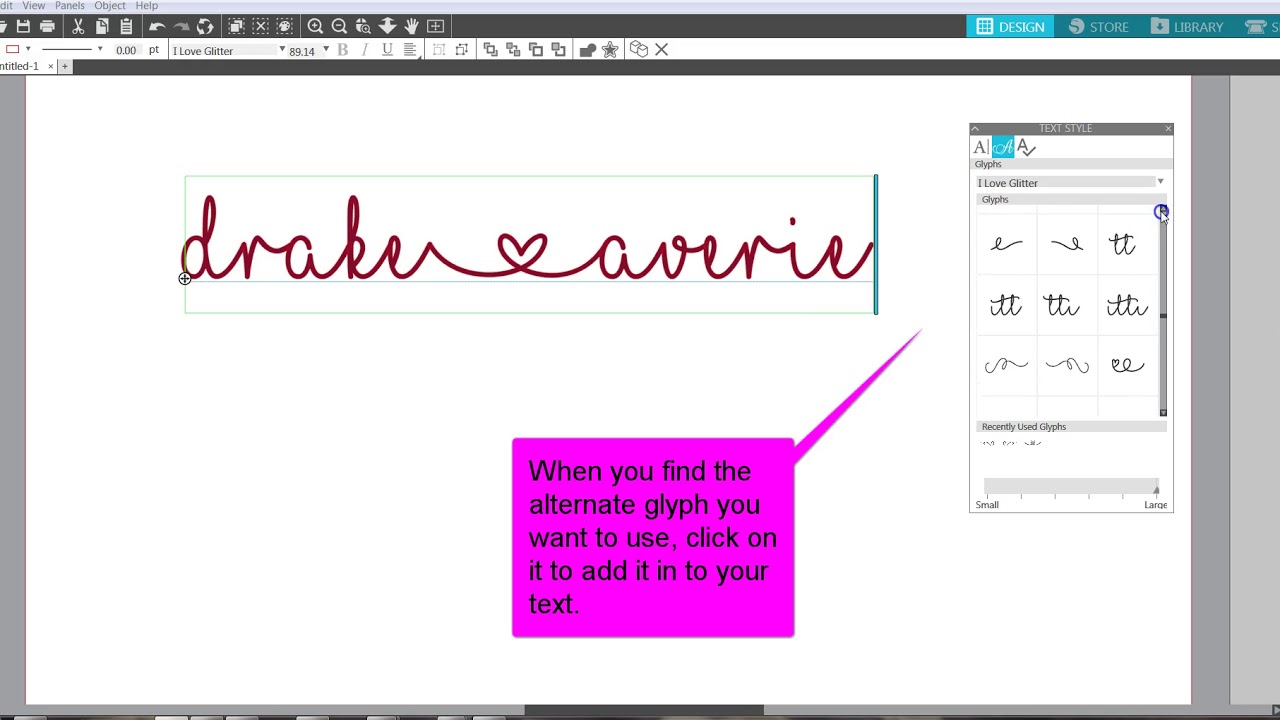
Task: Undo the last action
Action: 157,26
